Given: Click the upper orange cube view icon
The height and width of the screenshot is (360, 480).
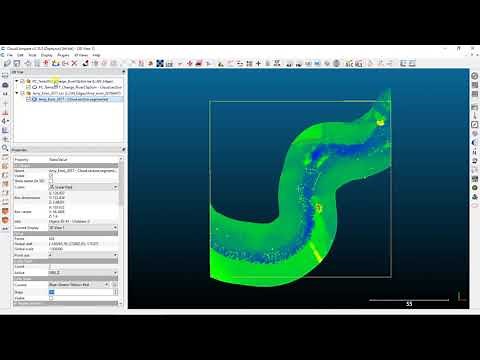Looking at the screenshot, I should pos(5,211).
